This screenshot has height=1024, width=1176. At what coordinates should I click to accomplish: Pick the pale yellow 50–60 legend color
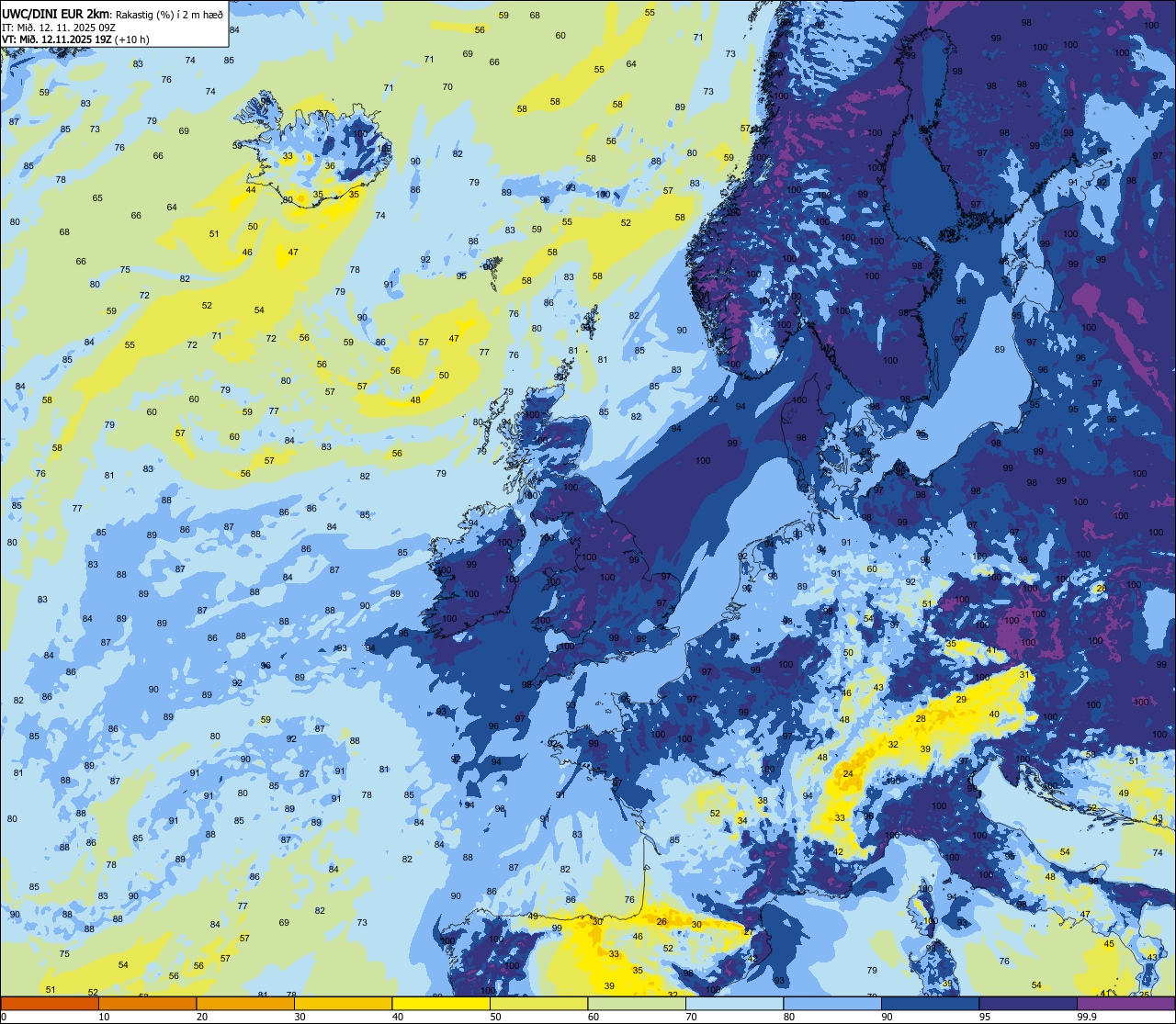click(x=538, y=1003)
